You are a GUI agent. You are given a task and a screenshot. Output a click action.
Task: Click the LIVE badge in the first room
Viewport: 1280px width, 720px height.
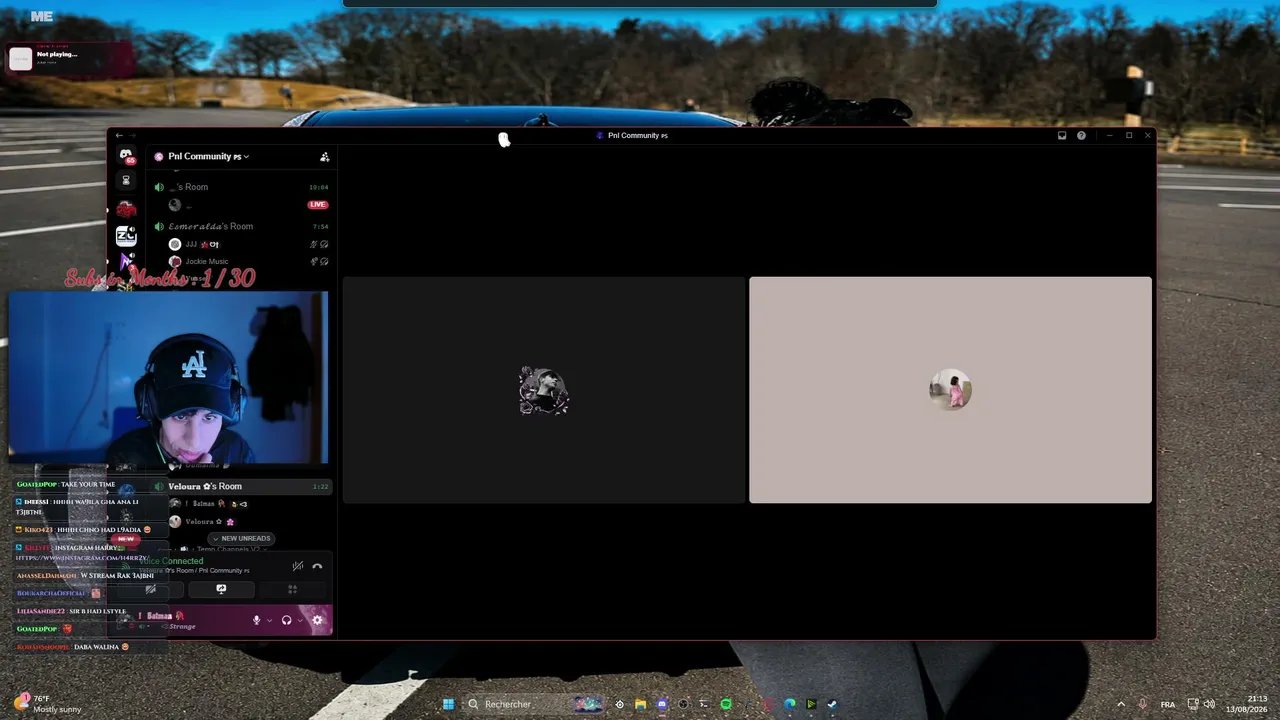coord(318,205)
